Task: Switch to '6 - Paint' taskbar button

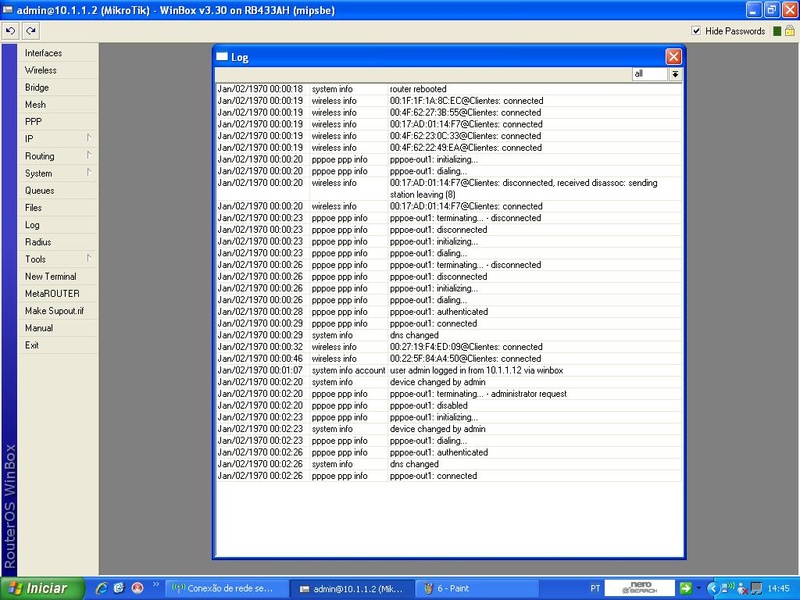Action: pyautogui.click(x=477, y=589)
